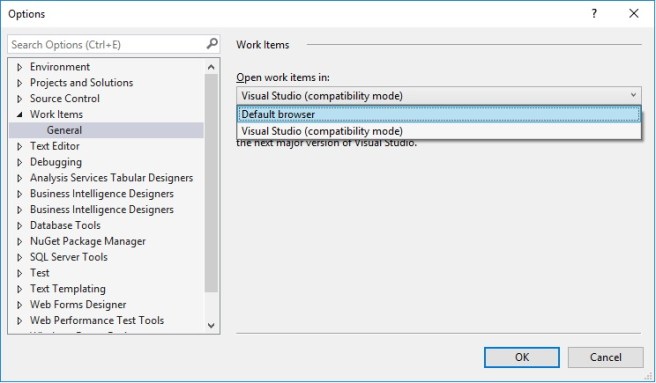Expand the Debugging node
The height and width of the screenshot is (383, 656).
coord(19,162)
